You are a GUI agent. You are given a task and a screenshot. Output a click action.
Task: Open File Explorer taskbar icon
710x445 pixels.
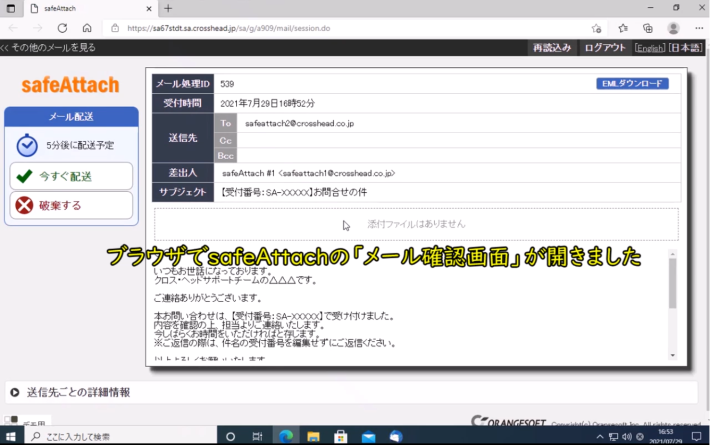pos(313,436)
